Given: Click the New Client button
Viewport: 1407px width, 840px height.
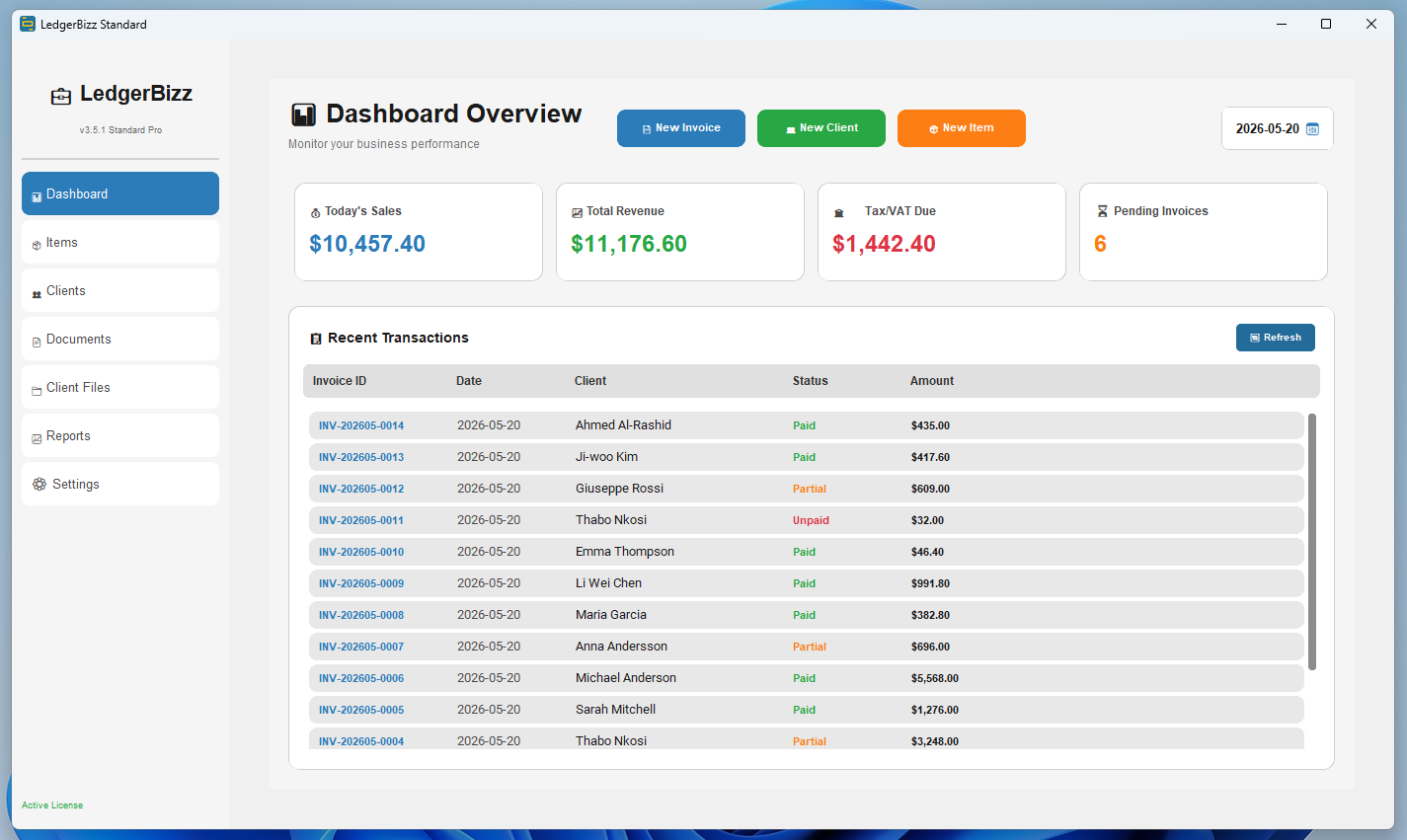Looking at the screenshot, I should (821, 128).
